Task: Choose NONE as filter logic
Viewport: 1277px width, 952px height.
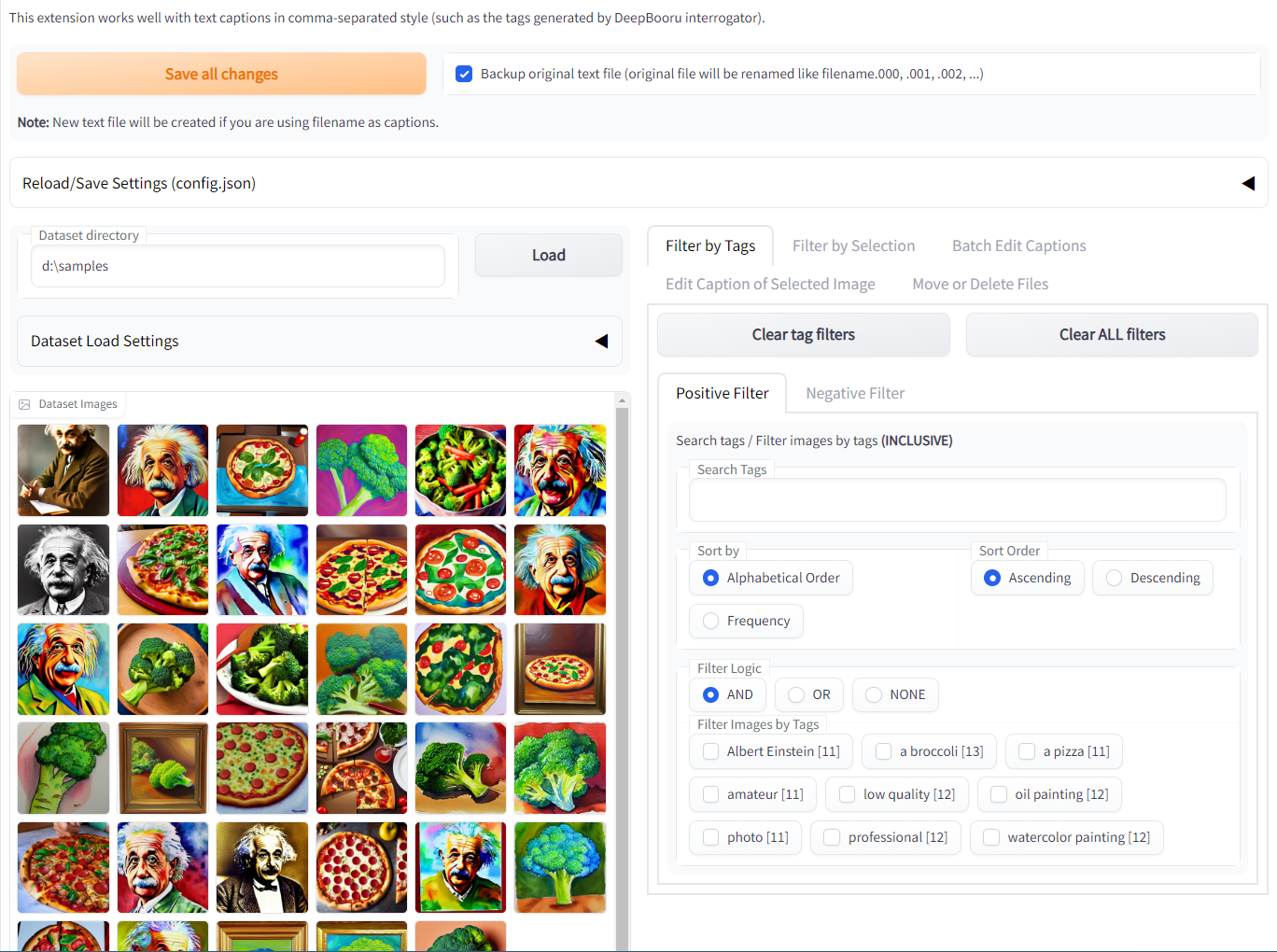Action: tap(873, 694)
